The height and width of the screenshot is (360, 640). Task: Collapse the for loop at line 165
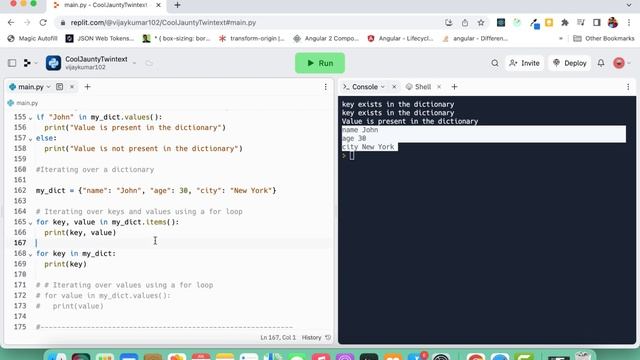coord(31,223)
